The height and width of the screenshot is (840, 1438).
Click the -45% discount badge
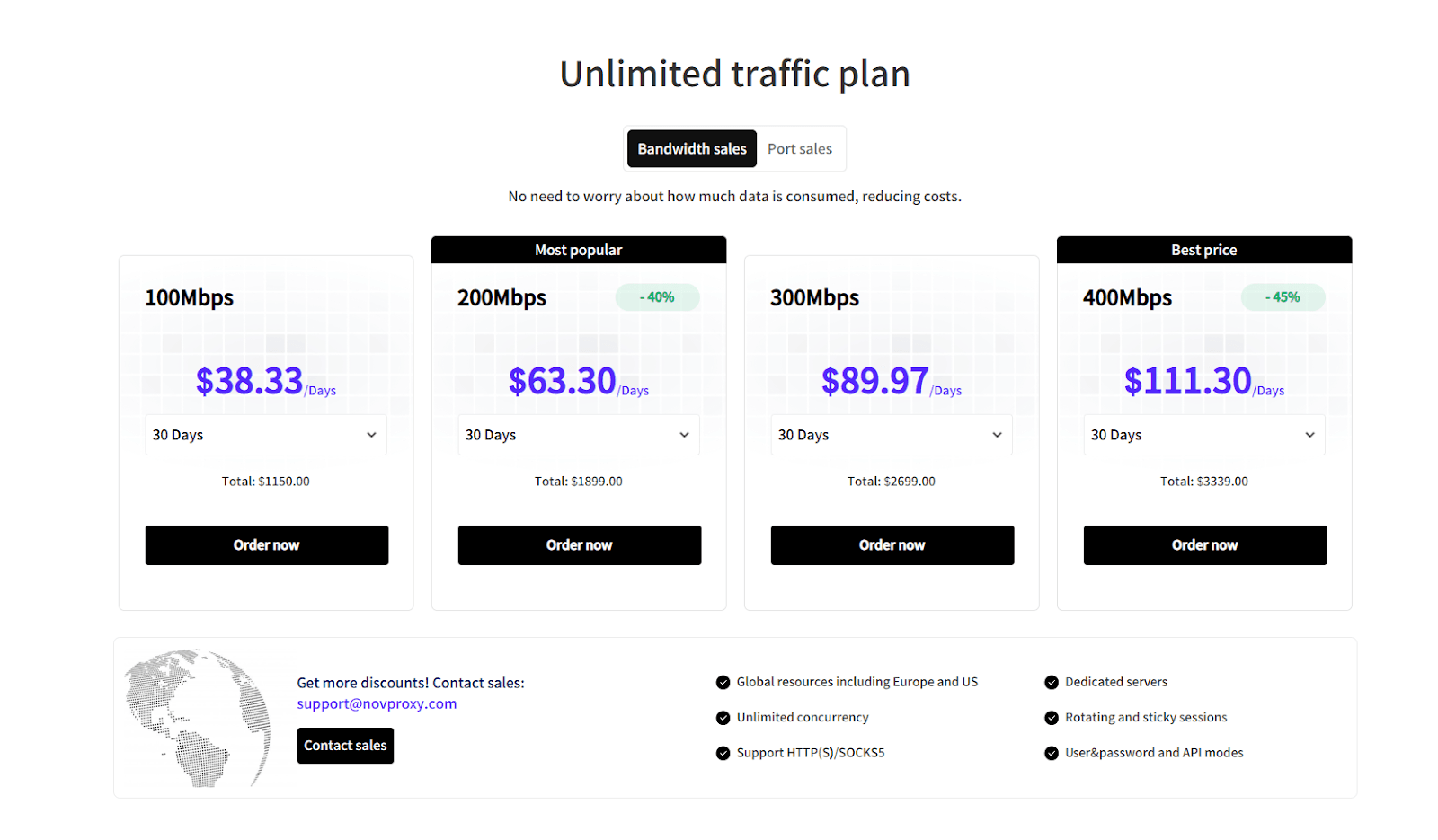pos(1283,297)
